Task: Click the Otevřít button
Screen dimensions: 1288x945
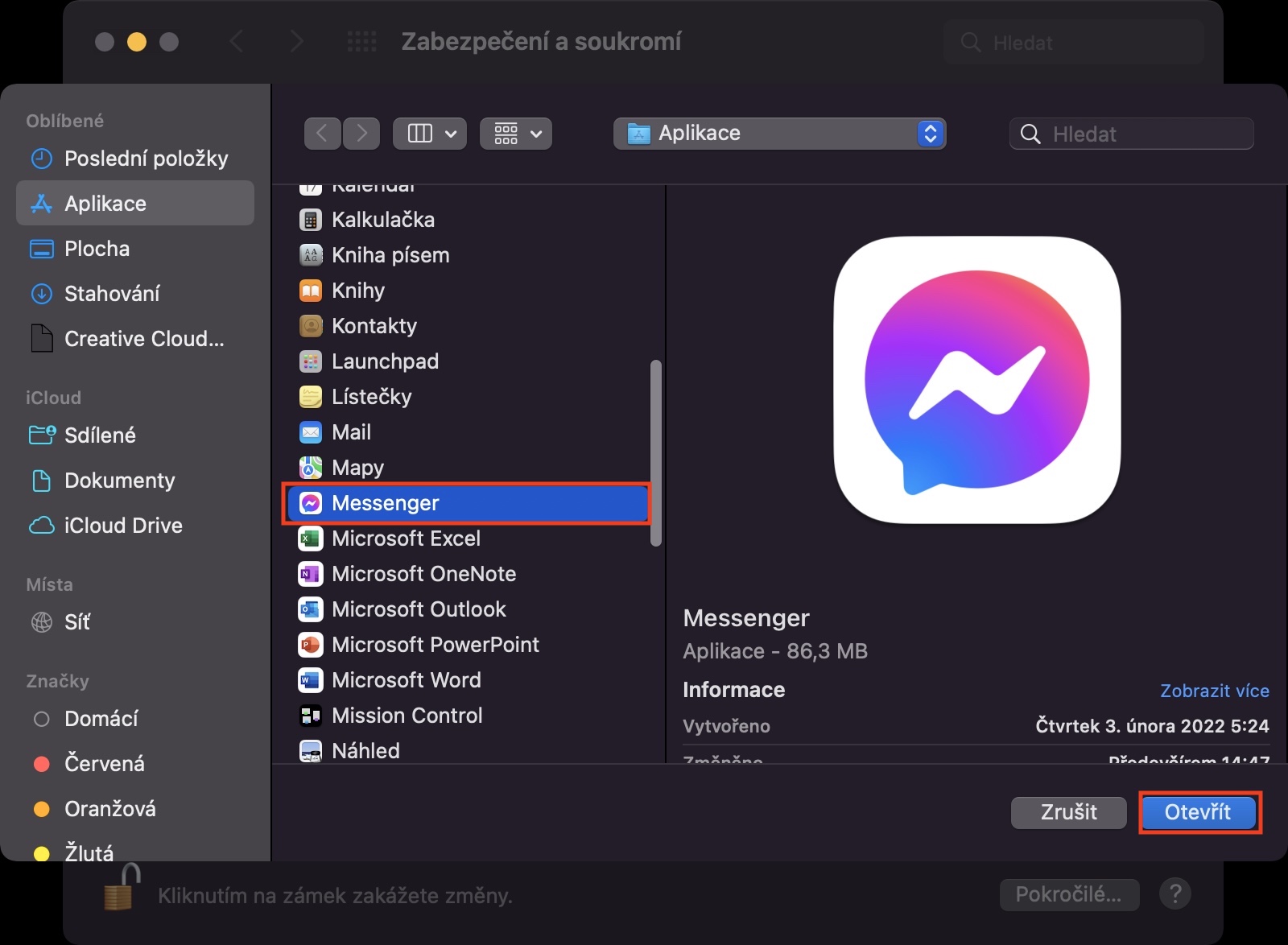Action: (1199, 812)
